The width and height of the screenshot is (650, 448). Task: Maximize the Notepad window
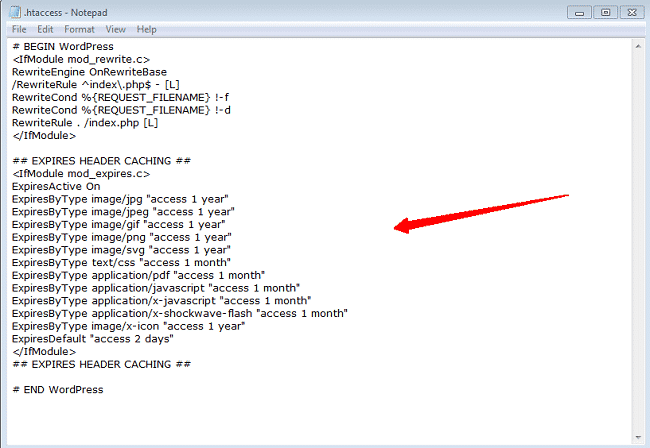pyautogui.click(x=604, y=12)
